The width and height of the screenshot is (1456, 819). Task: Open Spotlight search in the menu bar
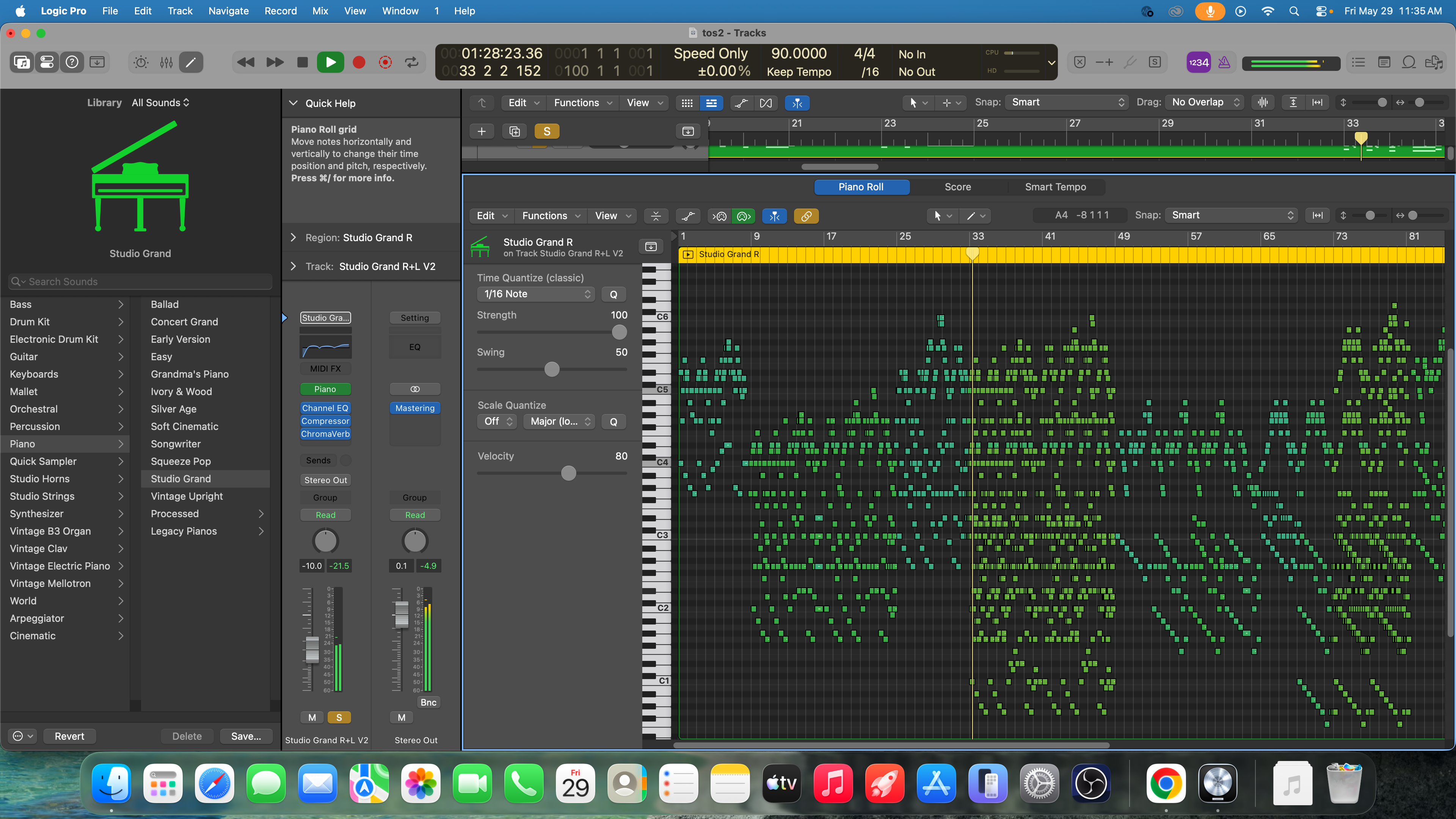coord(1294,11)
